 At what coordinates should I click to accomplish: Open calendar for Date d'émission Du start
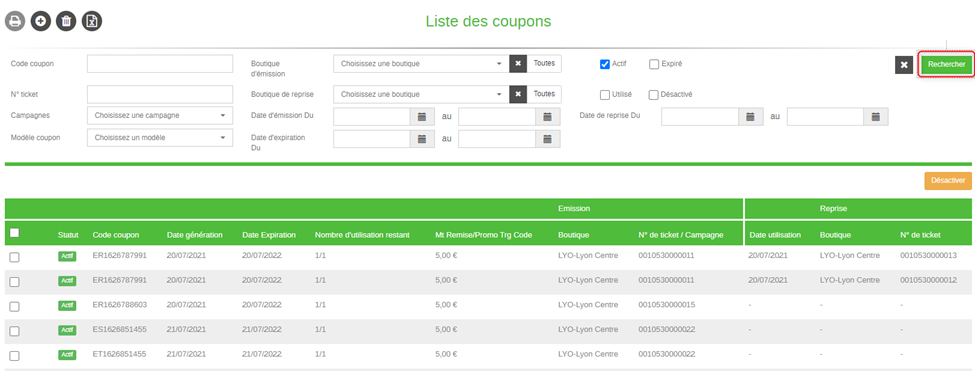422,116
